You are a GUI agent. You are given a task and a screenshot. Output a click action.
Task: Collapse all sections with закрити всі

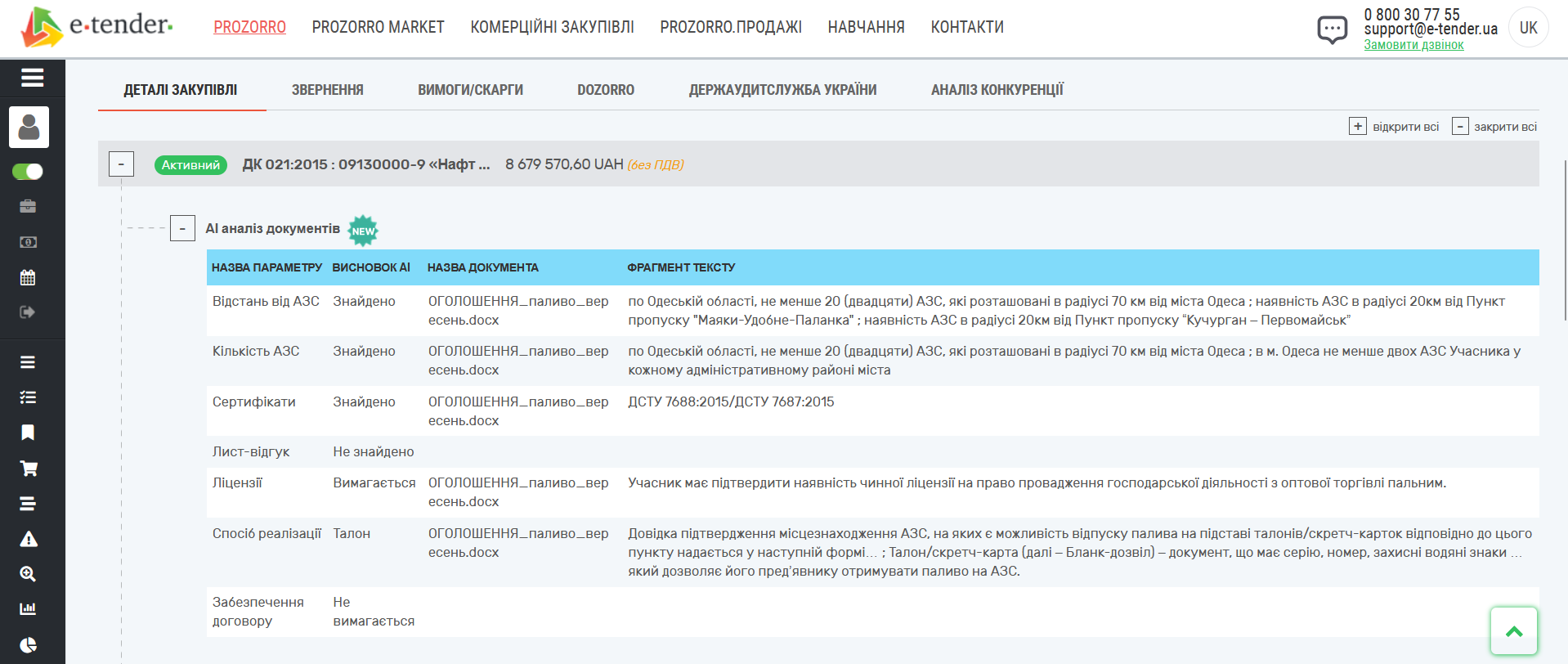click(1495, 127)
